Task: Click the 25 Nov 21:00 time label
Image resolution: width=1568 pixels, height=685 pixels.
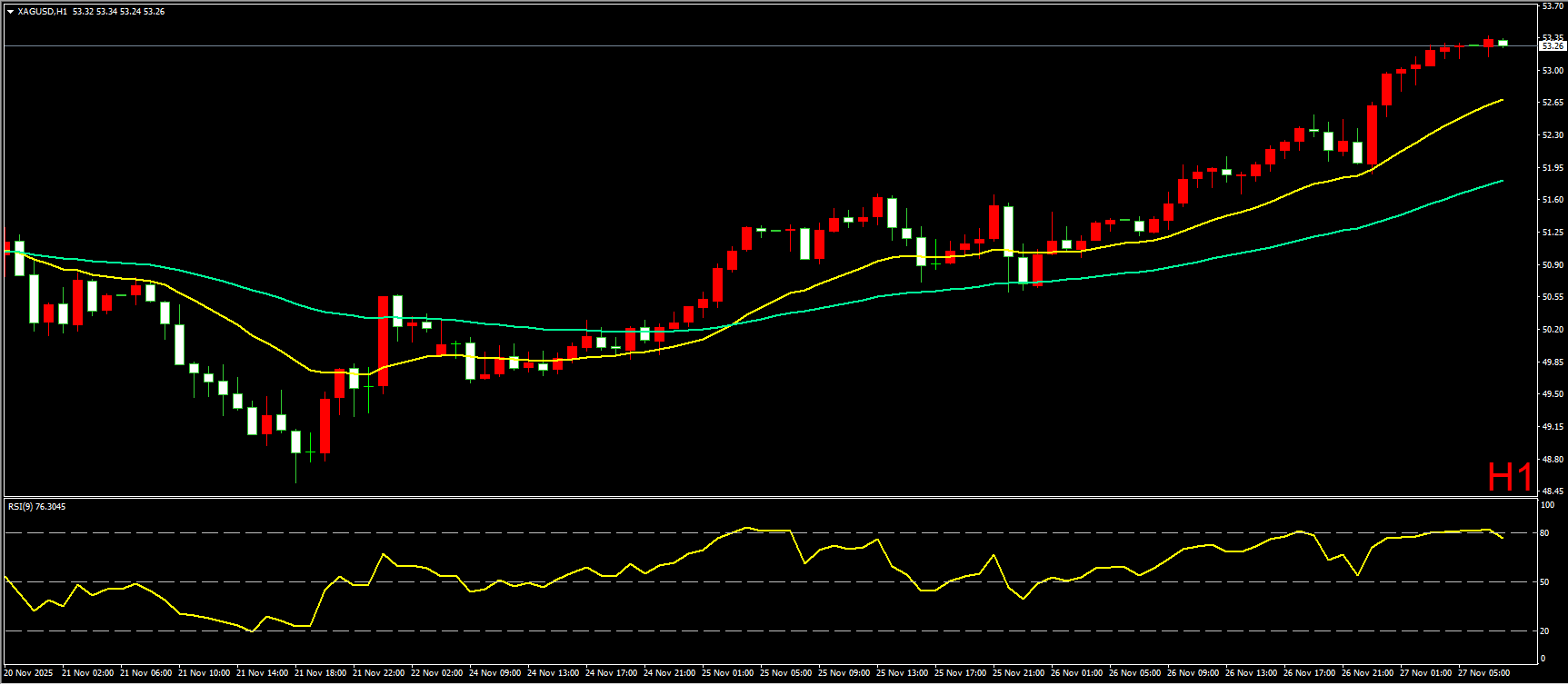Action: (x=1018, y=673)
